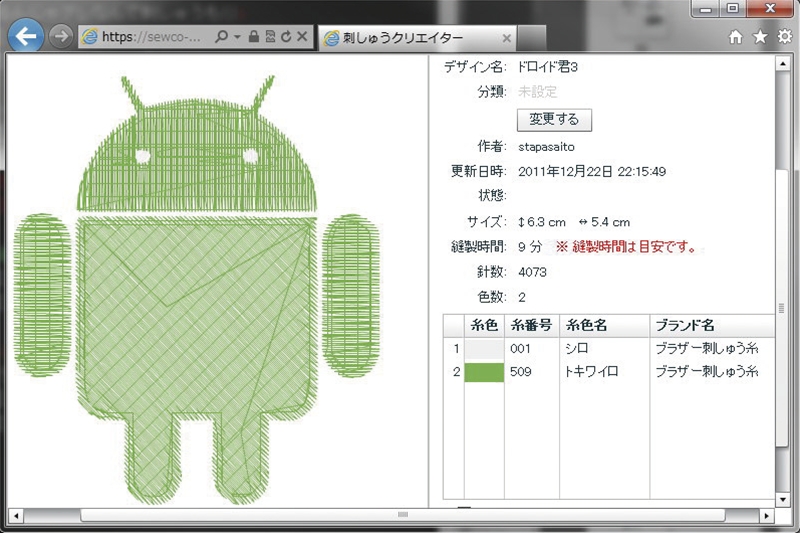Open a new blank tab
Image resolution: width=800 pixels, height=533 pixels.
coord(532,38)
